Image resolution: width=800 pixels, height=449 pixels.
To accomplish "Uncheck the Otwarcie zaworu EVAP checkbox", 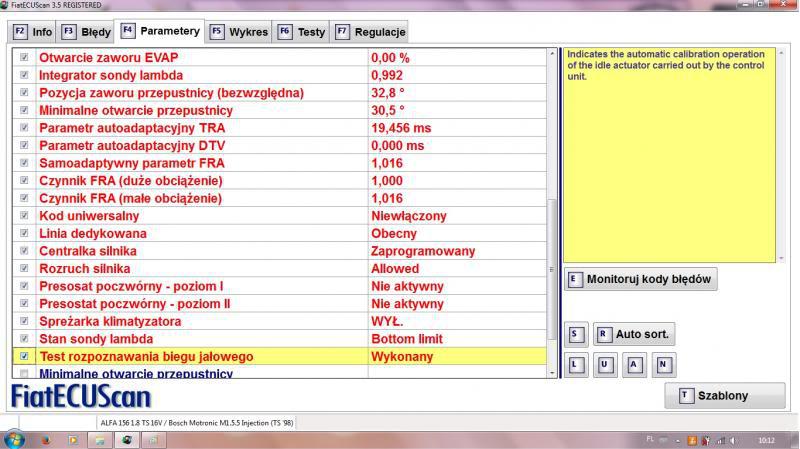I will pos(25,58).
